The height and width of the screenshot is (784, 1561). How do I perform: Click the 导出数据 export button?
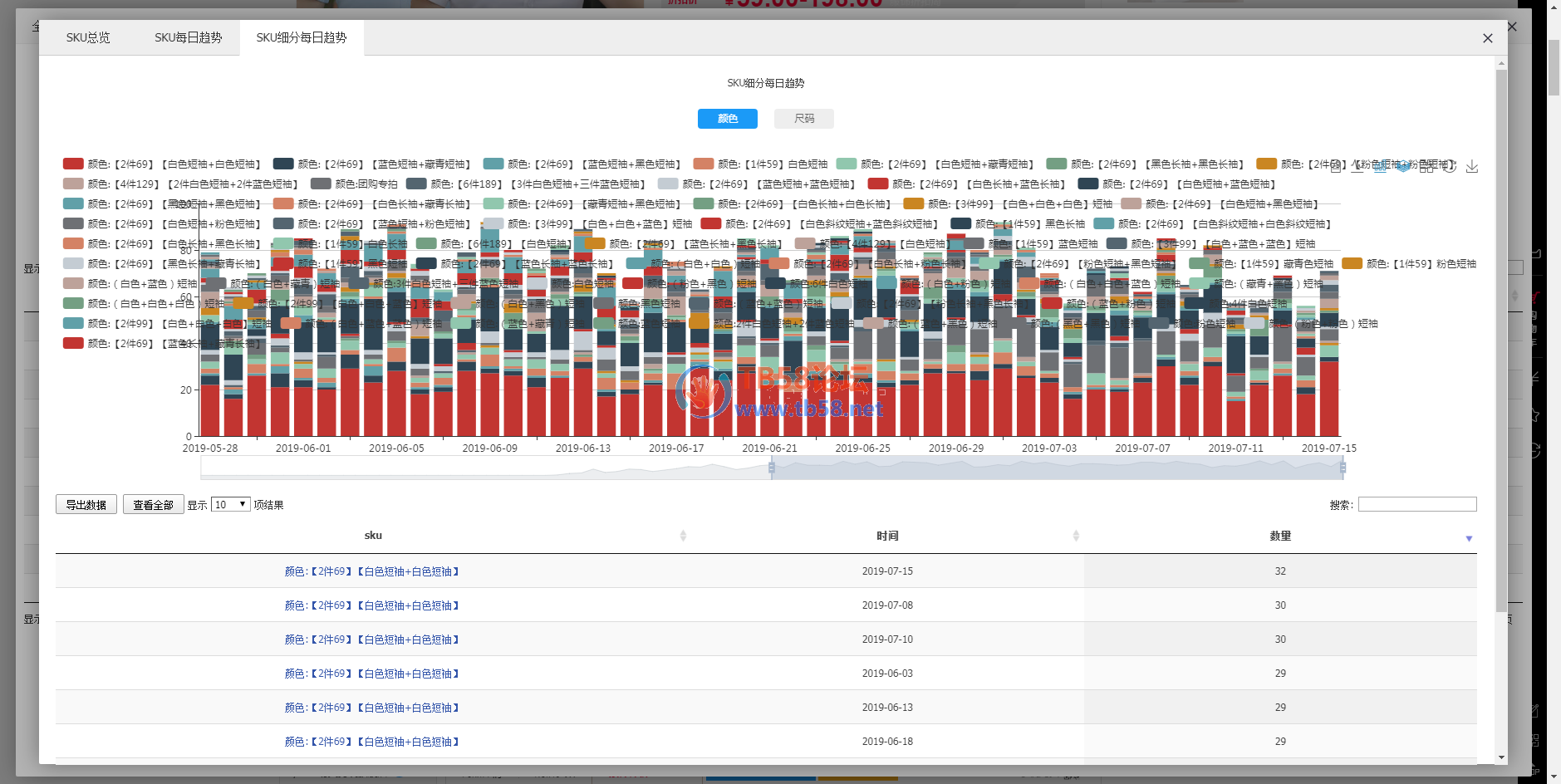[86, 505]
